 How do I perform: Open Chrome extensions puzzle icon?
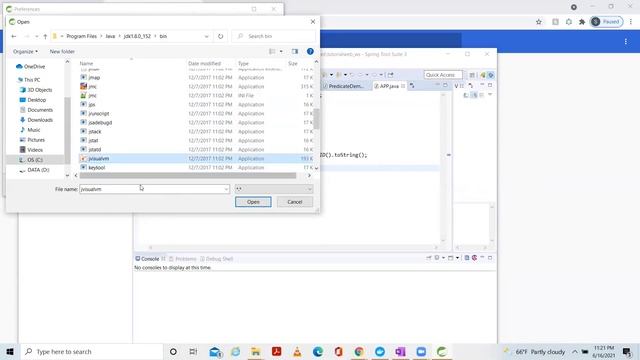pyautogui.click(x=582, y=22)
